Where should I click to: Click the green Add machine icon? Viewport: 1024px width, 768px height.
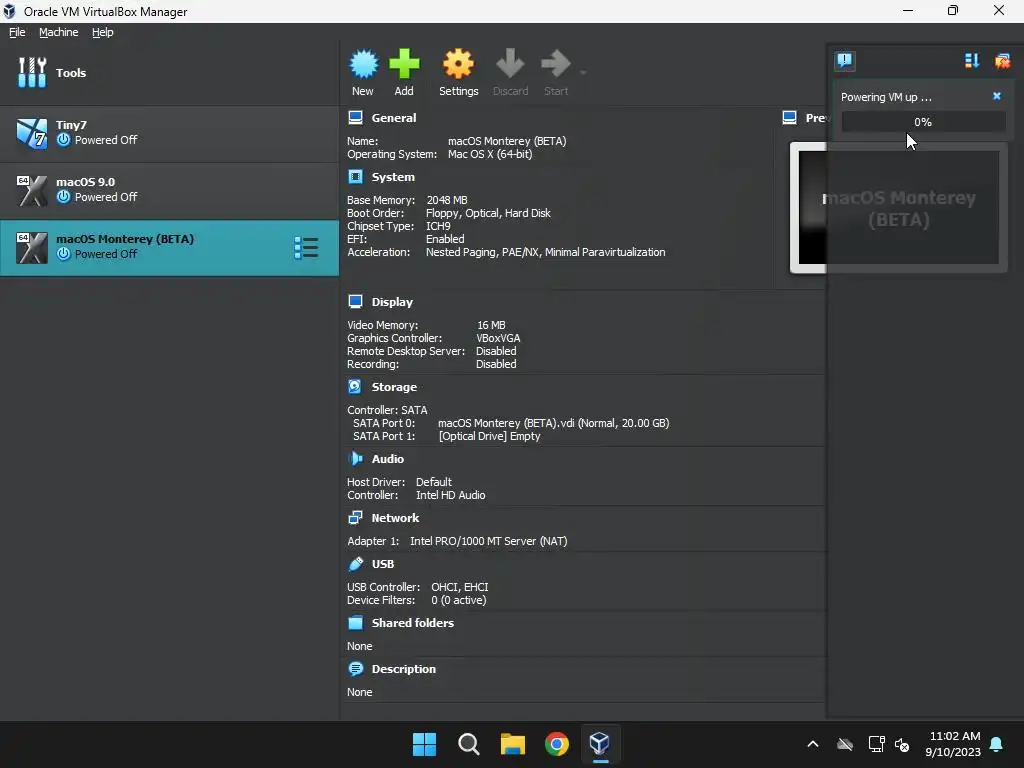coord(404,64)
